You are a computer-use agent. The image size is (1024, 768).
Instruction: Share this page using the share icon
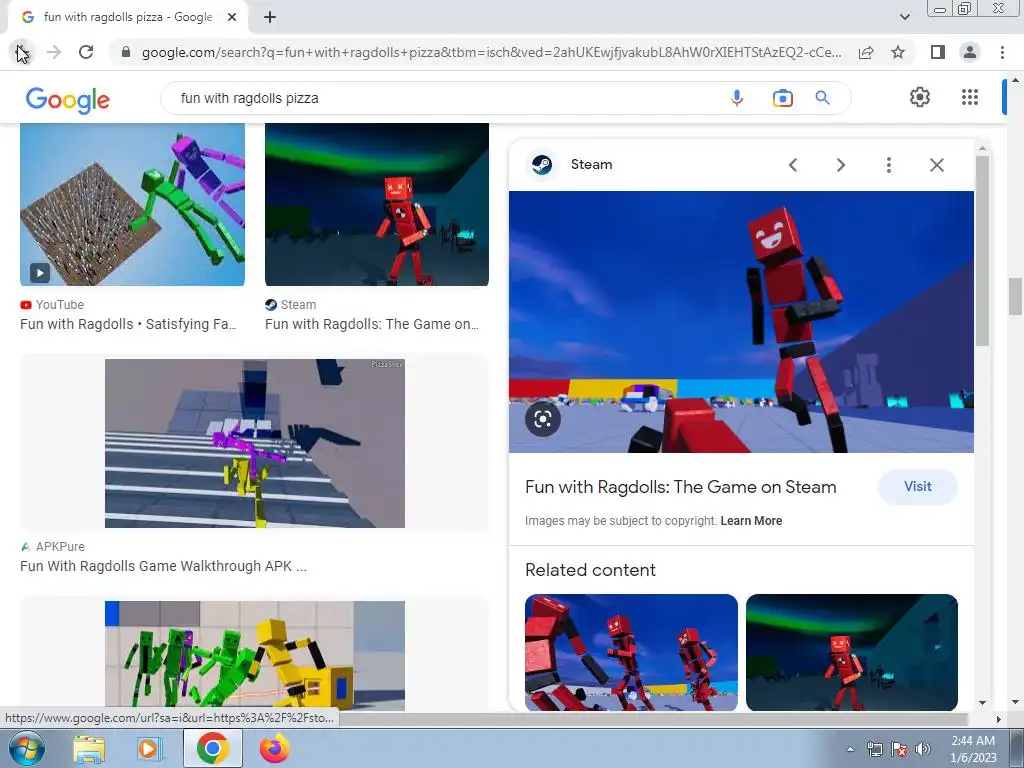866,52
